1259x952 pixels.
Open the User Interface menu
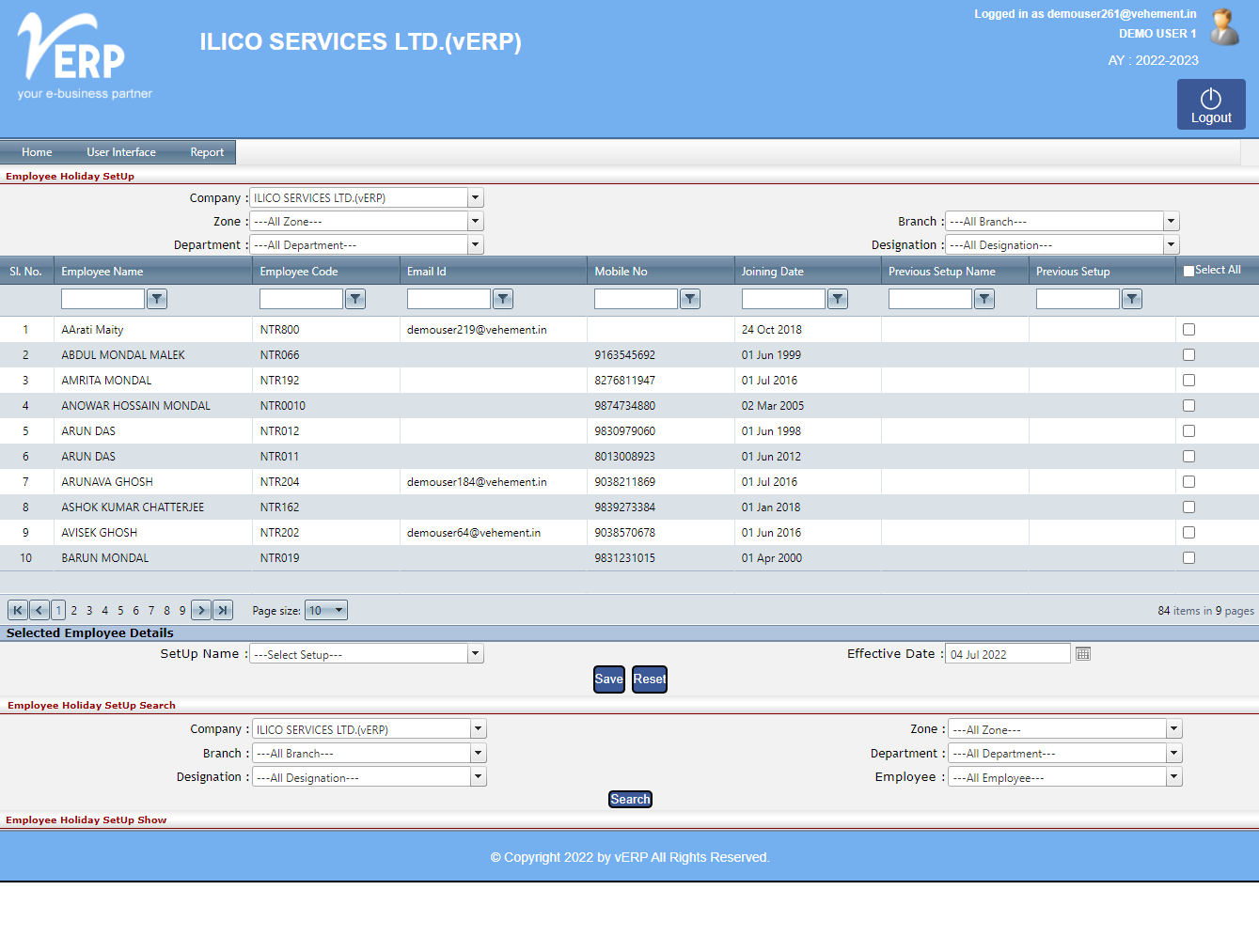[x=121, y=152]
